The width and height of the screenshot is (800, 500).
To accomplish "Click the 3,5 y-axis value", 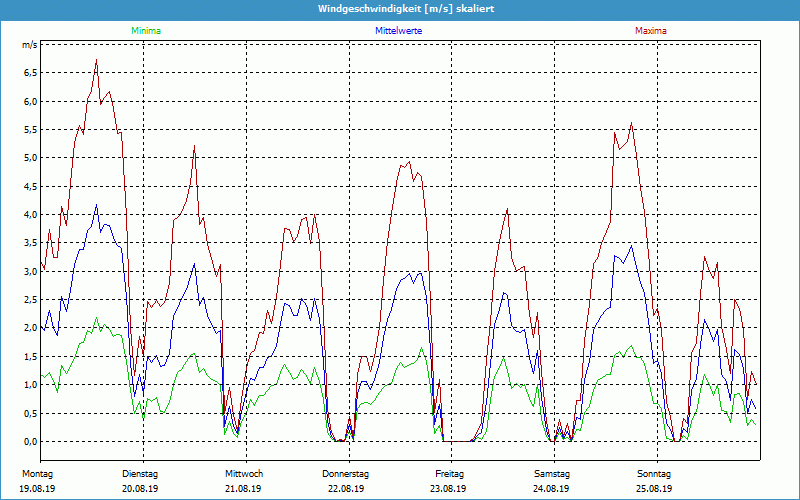I will (30, 243).
